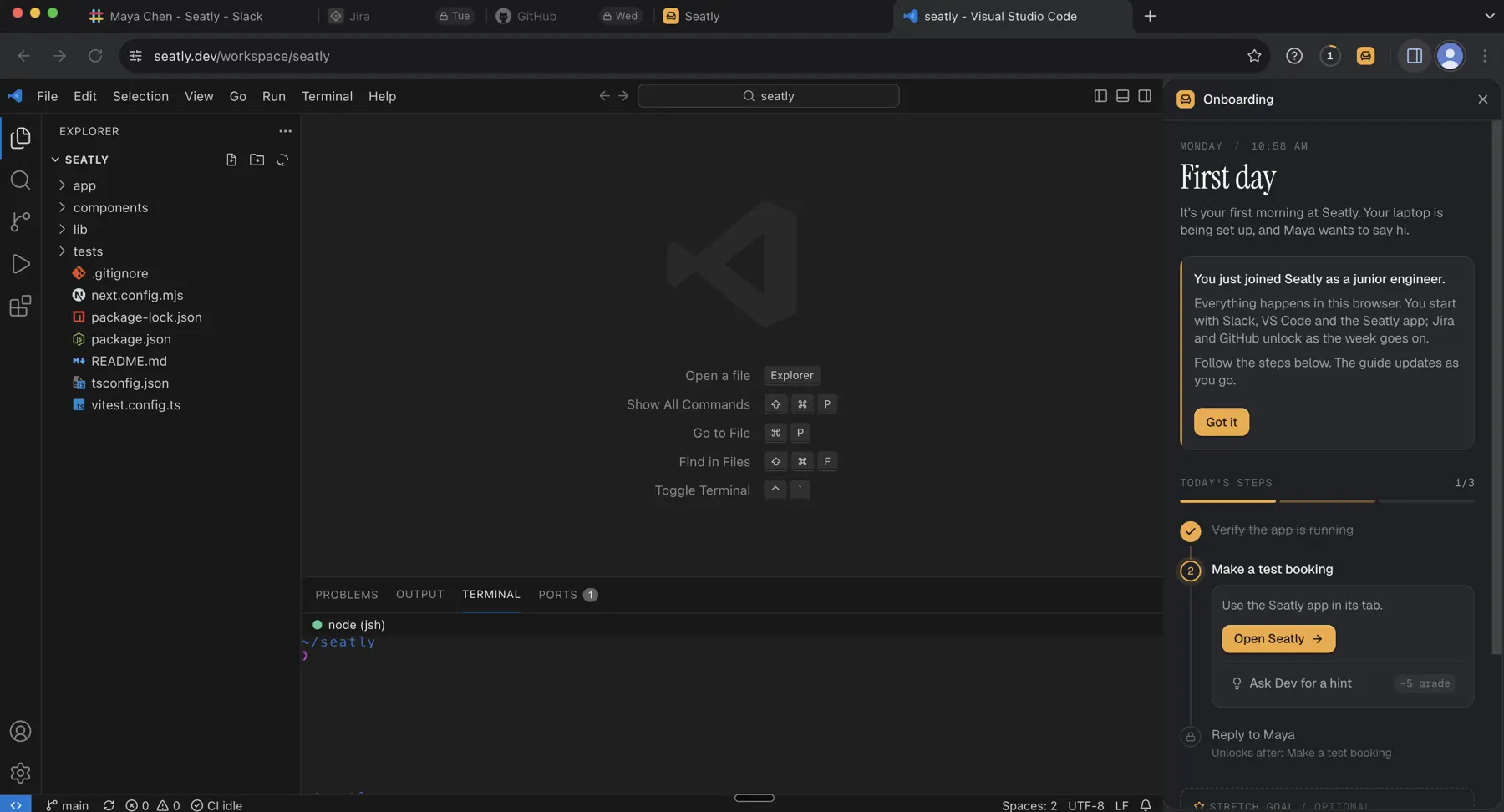Switch to the OUTPUT panel tab
The height and width of the screenshot is (812, 1504).
[419, 595]
